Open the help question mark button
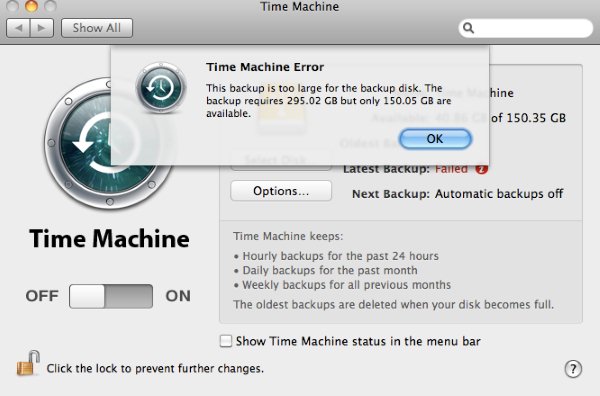600x396 pixels. click(x=573, y=369)
